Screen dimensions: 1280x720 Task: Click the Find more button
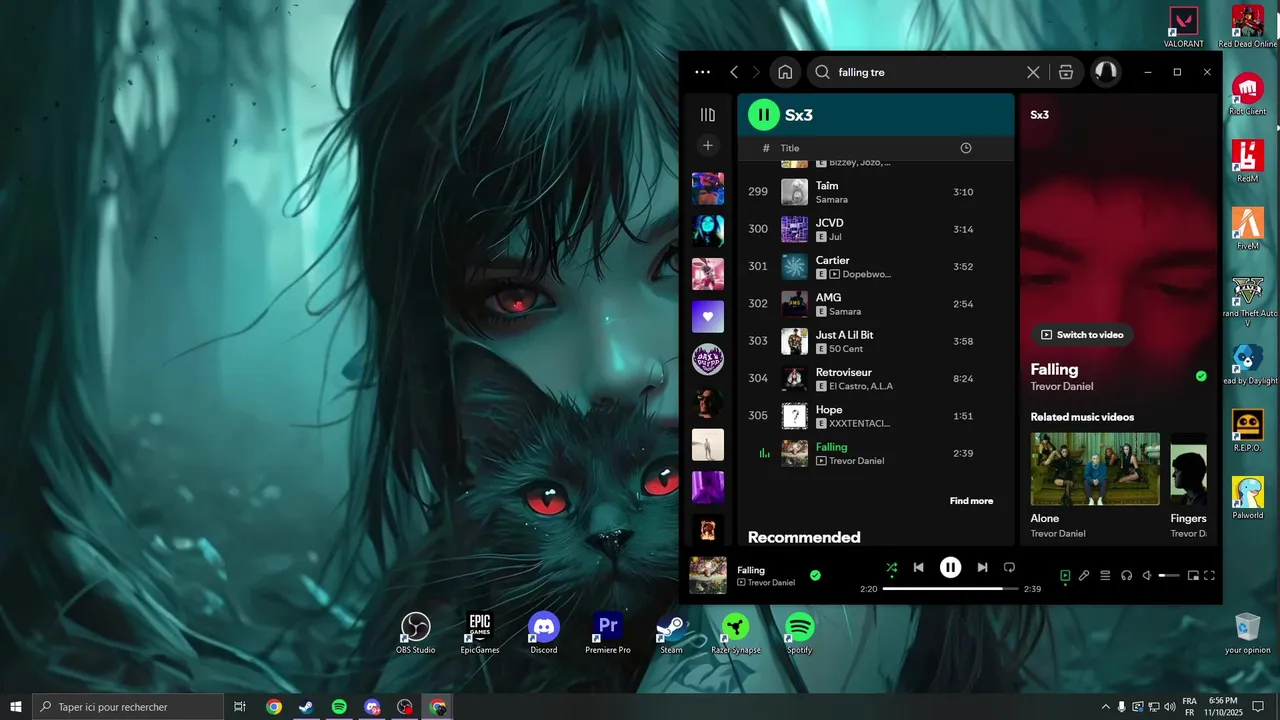[971, 501]
